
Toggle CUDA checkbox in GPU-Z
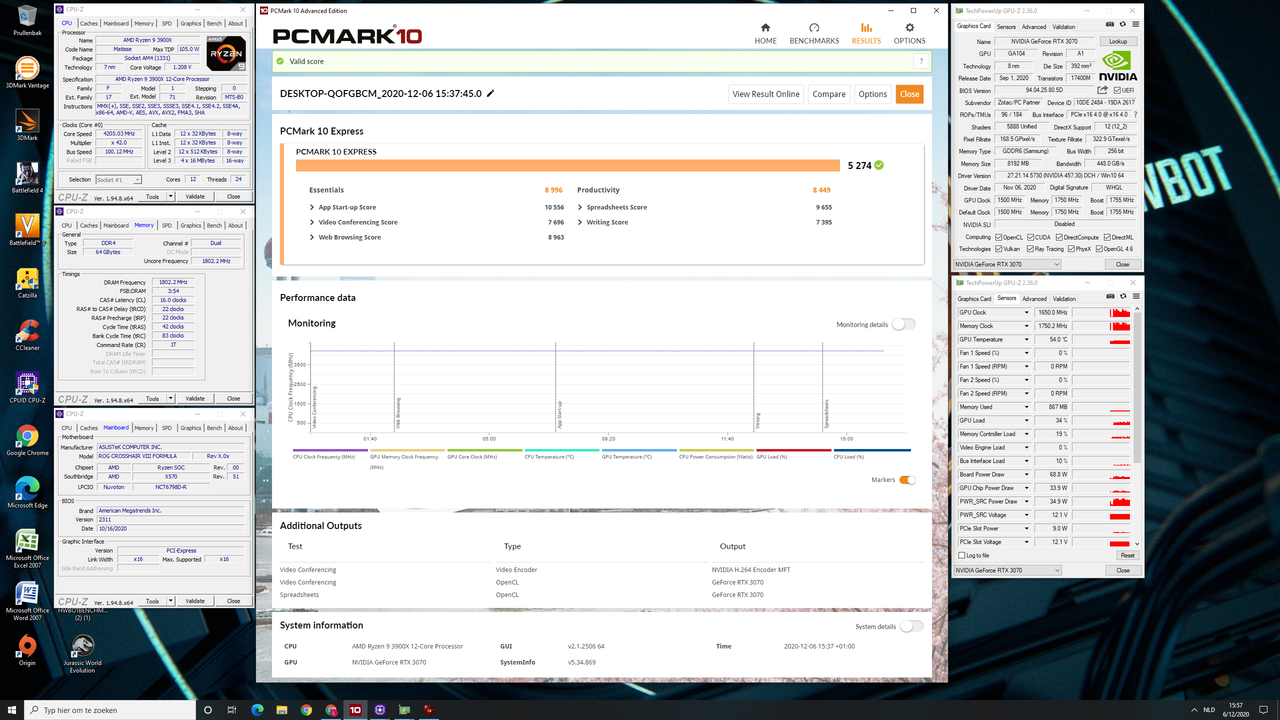(1032, 237)
